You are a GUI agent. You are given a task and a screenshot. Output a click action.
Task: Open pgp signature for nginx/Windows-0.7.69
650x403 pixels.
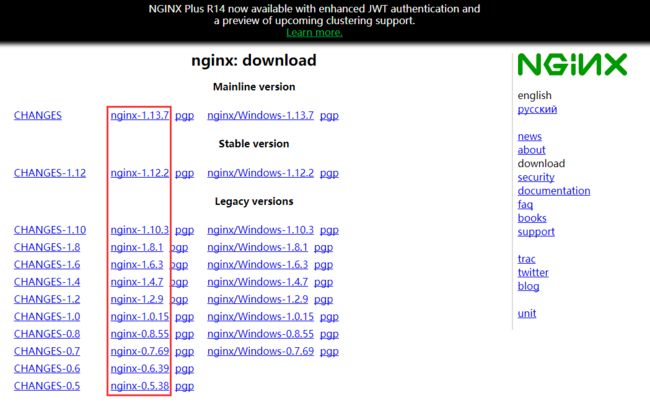point(329,352)
